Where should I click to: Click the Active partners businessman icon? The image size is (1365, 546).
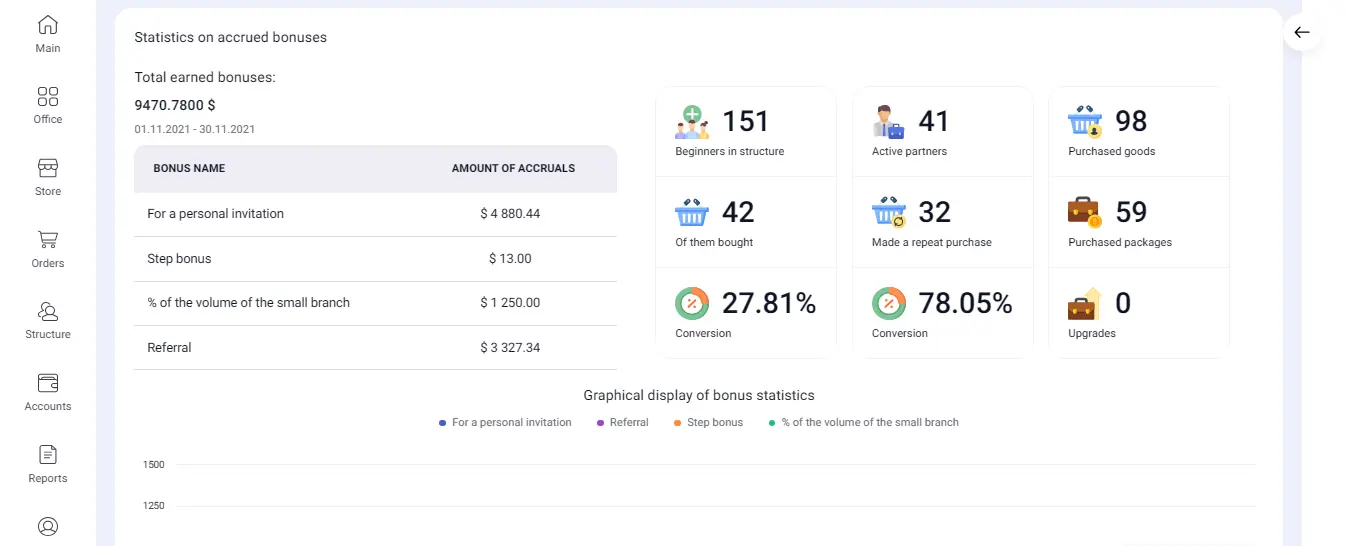pos(888,122)
